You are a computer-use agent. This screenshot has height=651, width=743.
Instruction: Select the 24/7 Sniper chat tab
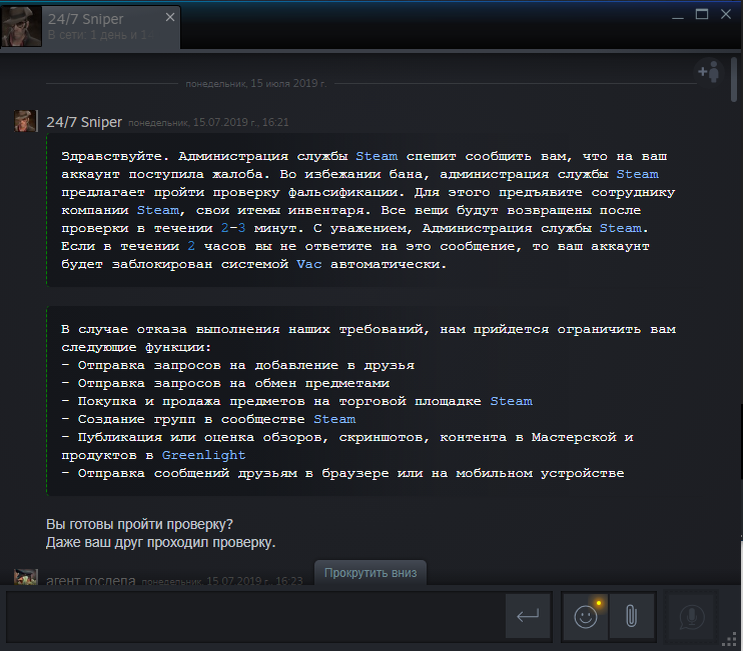(x=90, y=27)
